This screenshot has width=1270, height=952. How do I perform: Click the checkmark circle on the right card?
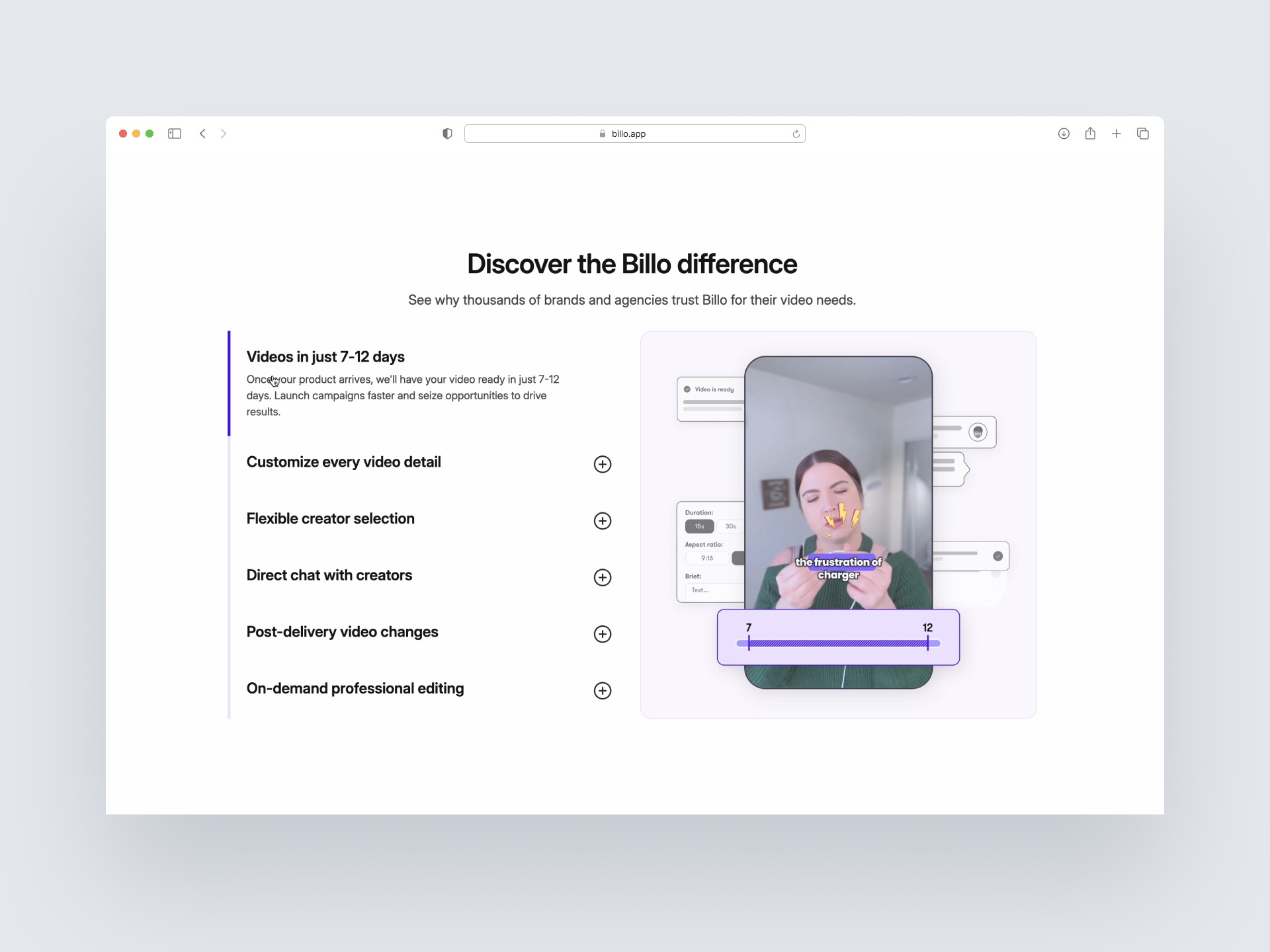997,556
